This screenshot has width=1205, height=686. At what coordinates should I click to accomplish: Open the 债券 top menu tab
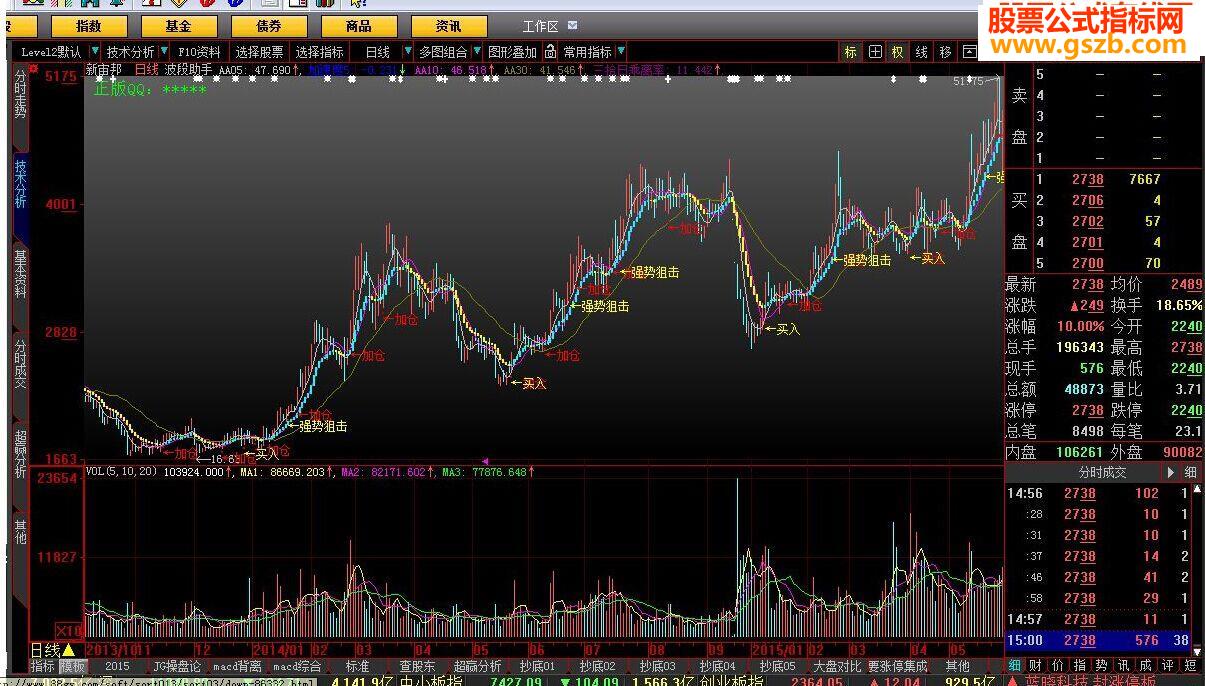(x=269, y=26)
